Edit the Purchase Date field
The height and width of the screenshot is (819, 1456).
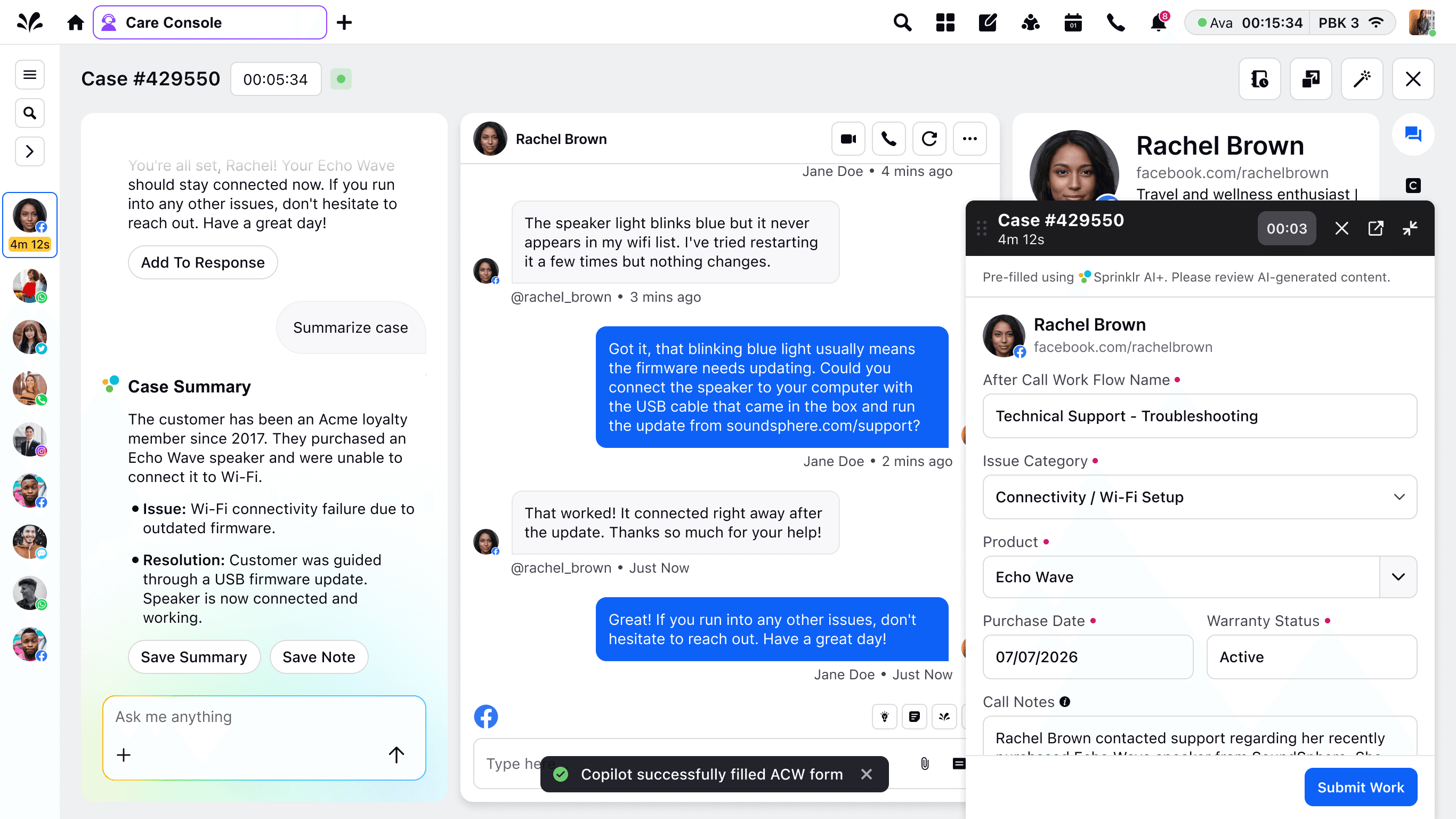tap(1088, 657)
